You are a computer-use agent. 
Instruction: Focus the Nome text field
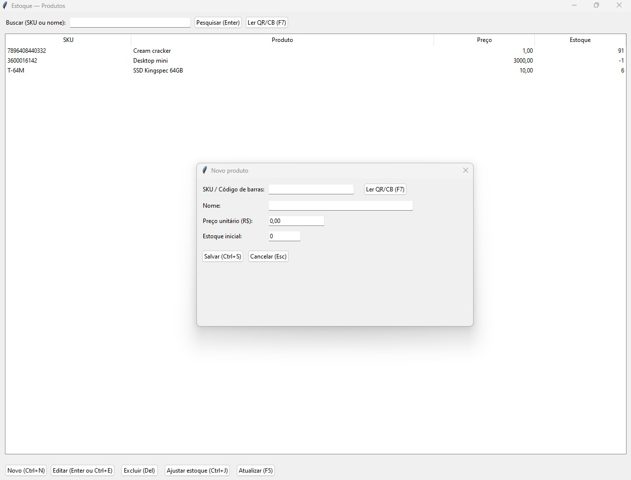[340, 205]
